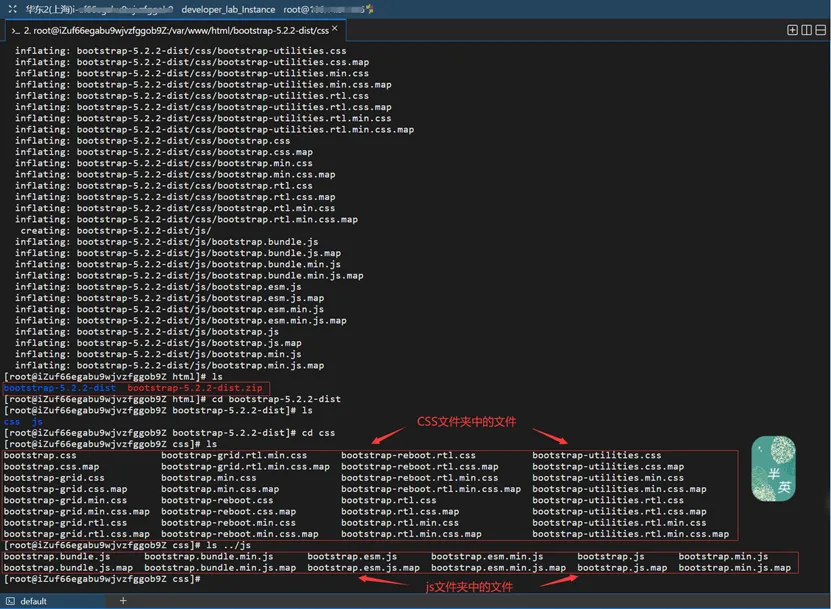Click bootstrap-grid.min.css in the ls output

point(65,500)
